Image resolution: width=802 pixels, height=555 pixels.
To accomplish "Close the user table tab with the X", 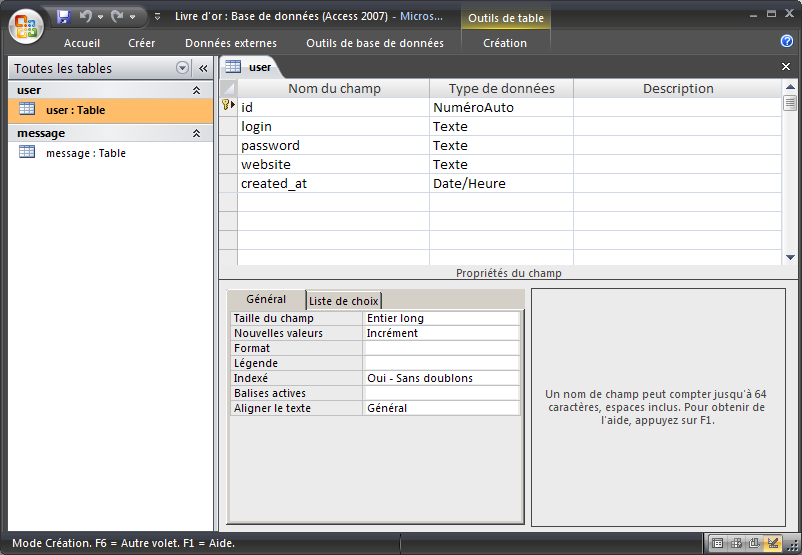I will [x=785, y=66].
